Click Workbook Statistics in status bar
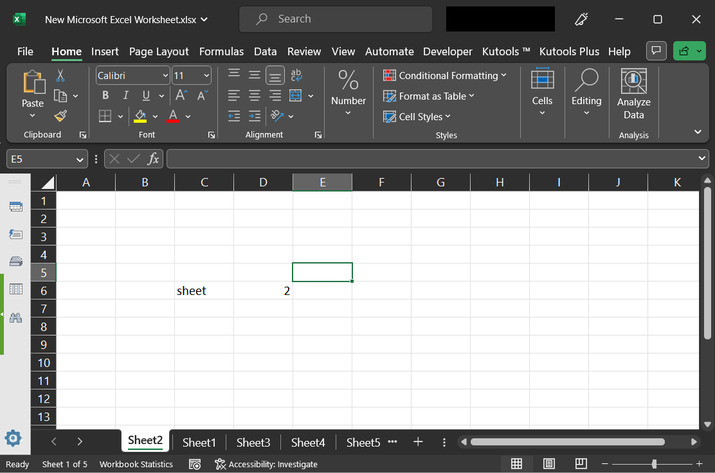This screenshot has width=715, height=473. [136, 464]
